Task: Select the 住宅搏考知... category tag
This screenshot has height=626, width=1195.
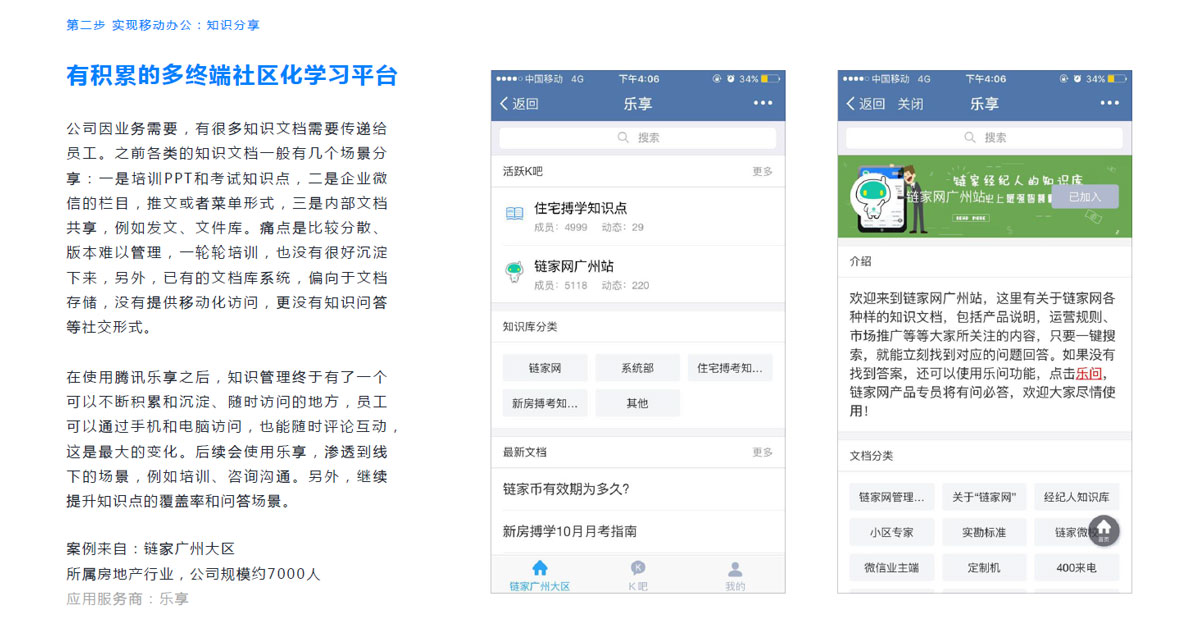Action: [729, 368]
